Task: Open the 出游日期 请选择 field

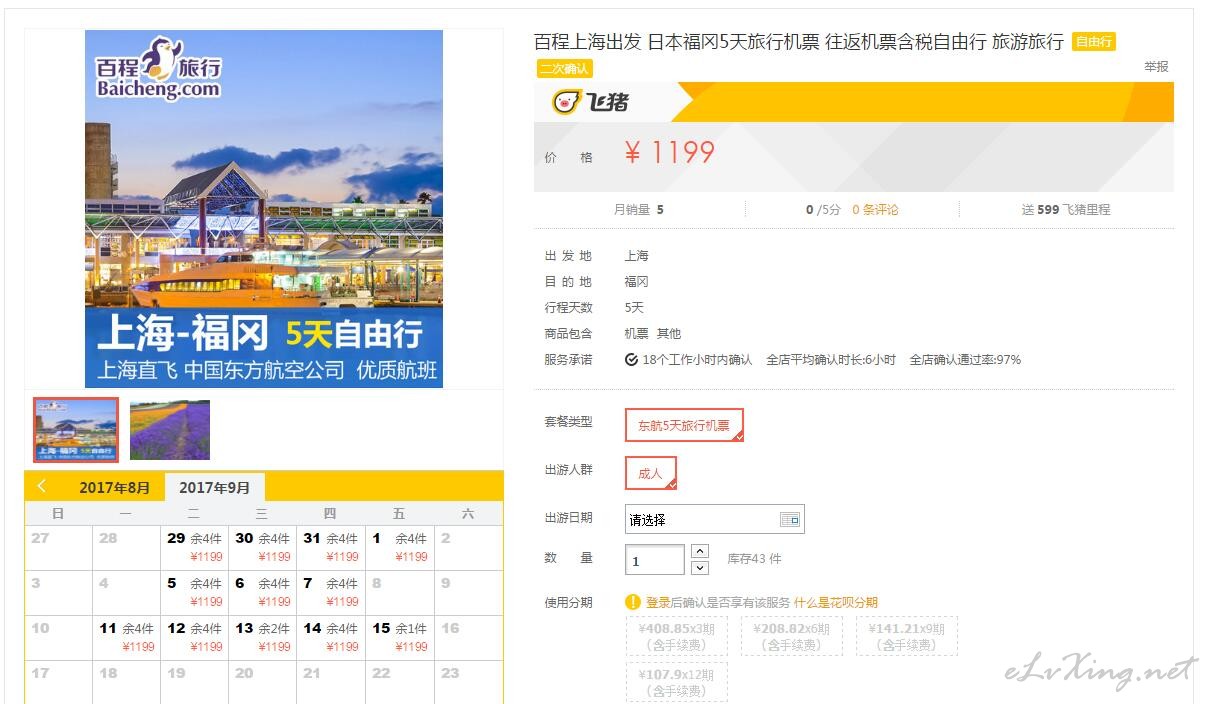Action: coord(714,519)
